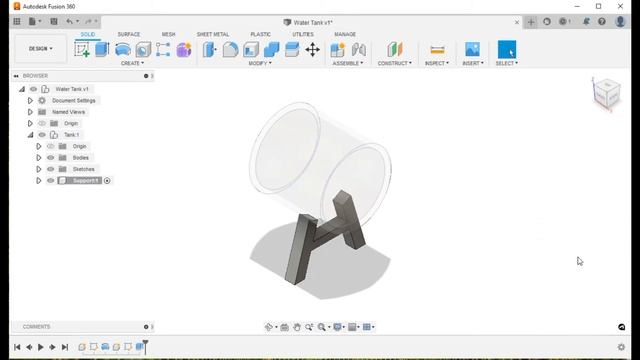This screenshot has height=360, width=640.
Task: Open the CREATE dropdown menu
Action: pyautogui.click(x=132, y=63)
